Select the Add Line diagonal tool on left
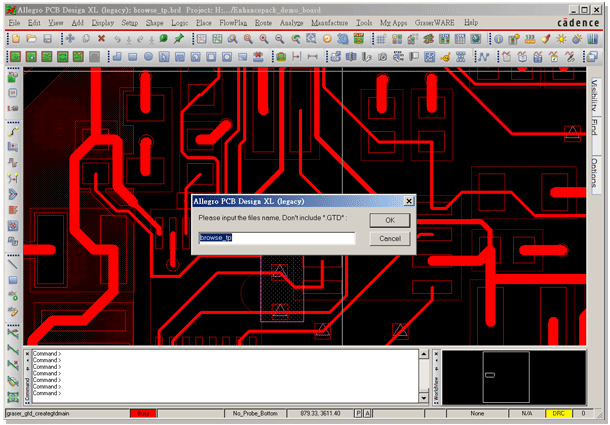 click(13, 264)
